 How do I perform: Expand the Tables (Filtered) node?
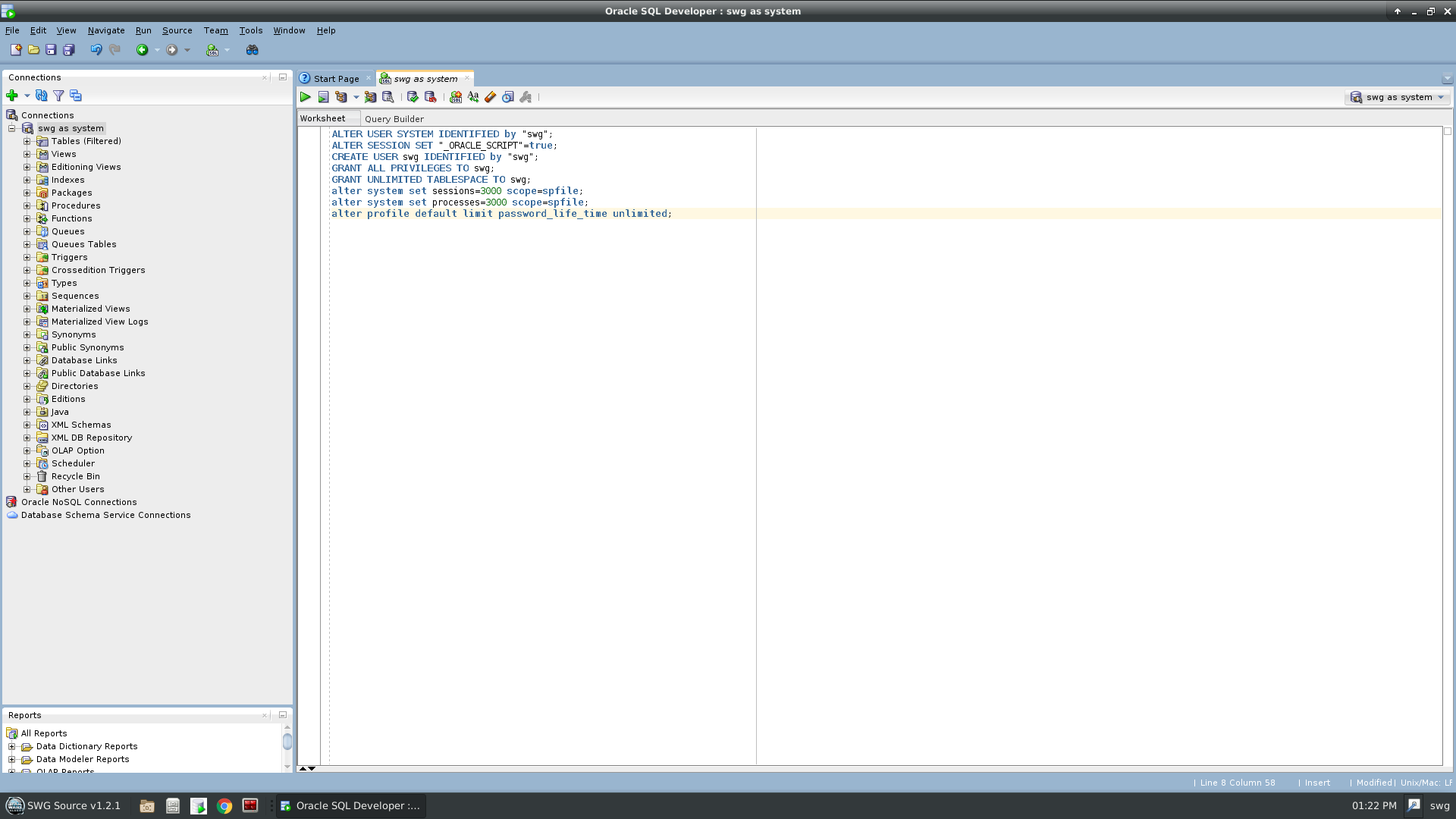coord(27,142)
